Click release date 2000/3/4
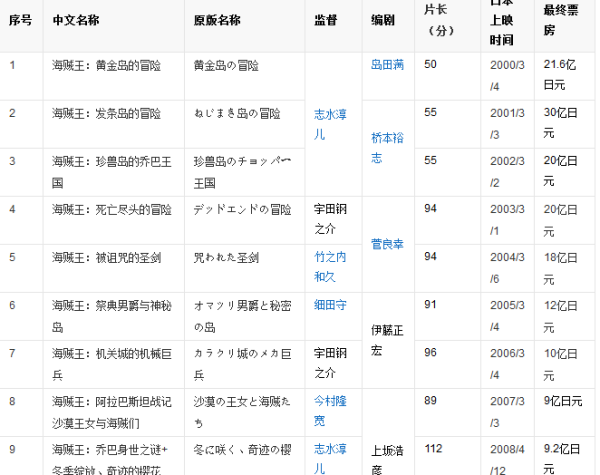The height and width of the screenshot is (475, 600). 507,75
